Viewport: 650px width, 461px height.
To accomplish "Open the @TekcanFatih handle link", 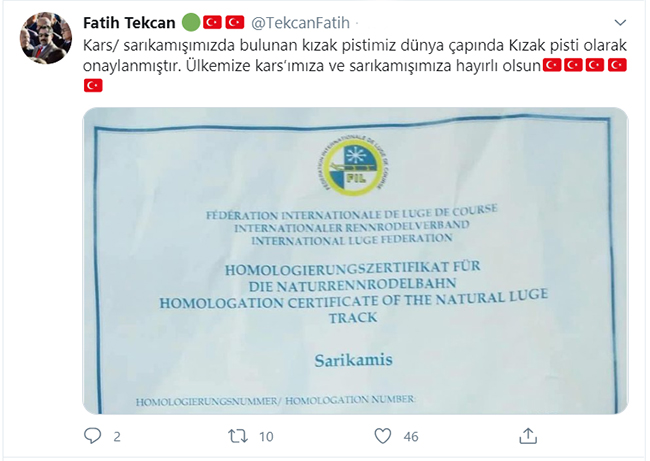I will coord(301,23).
